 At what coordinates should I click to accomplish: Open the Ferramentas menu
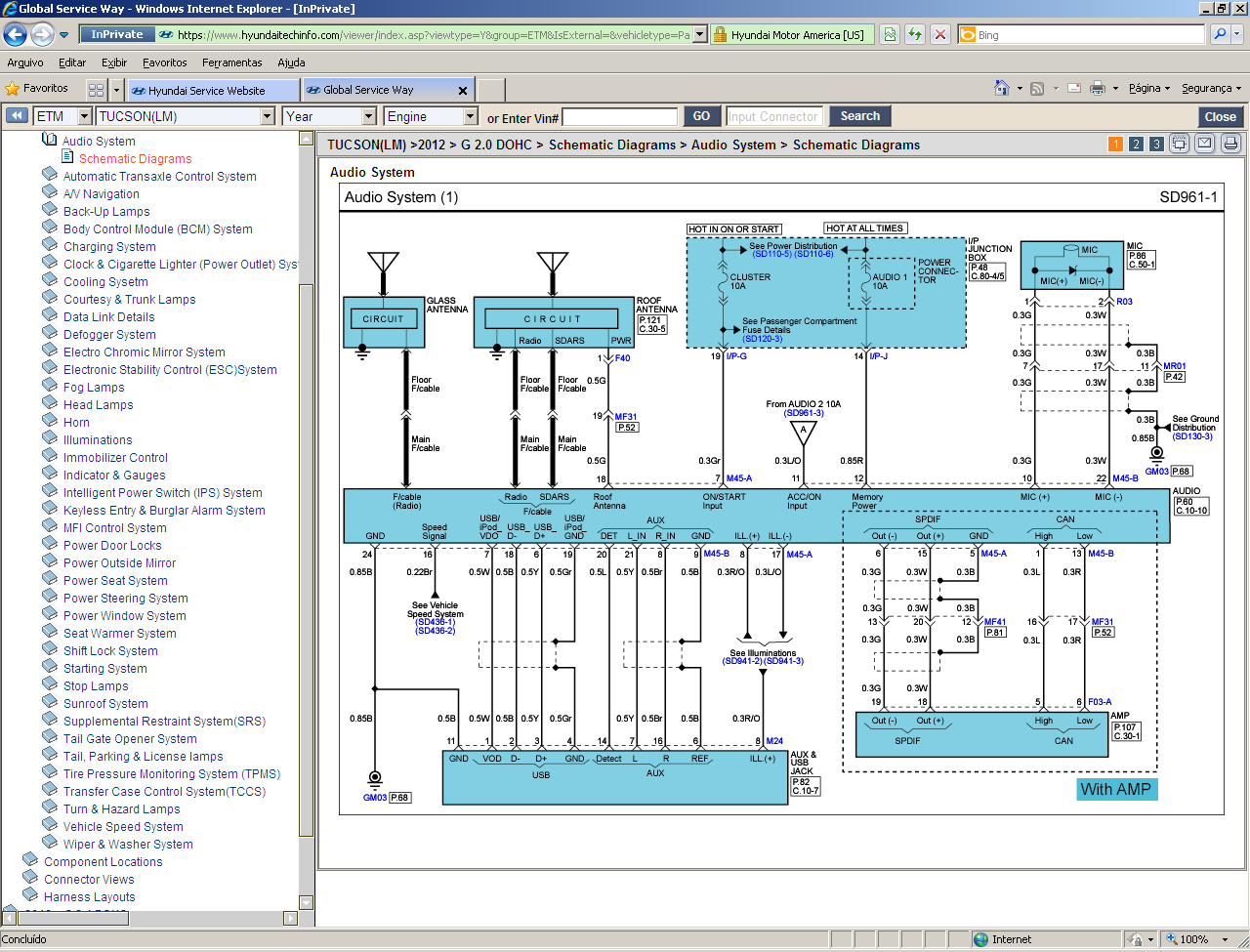point(230,62)
